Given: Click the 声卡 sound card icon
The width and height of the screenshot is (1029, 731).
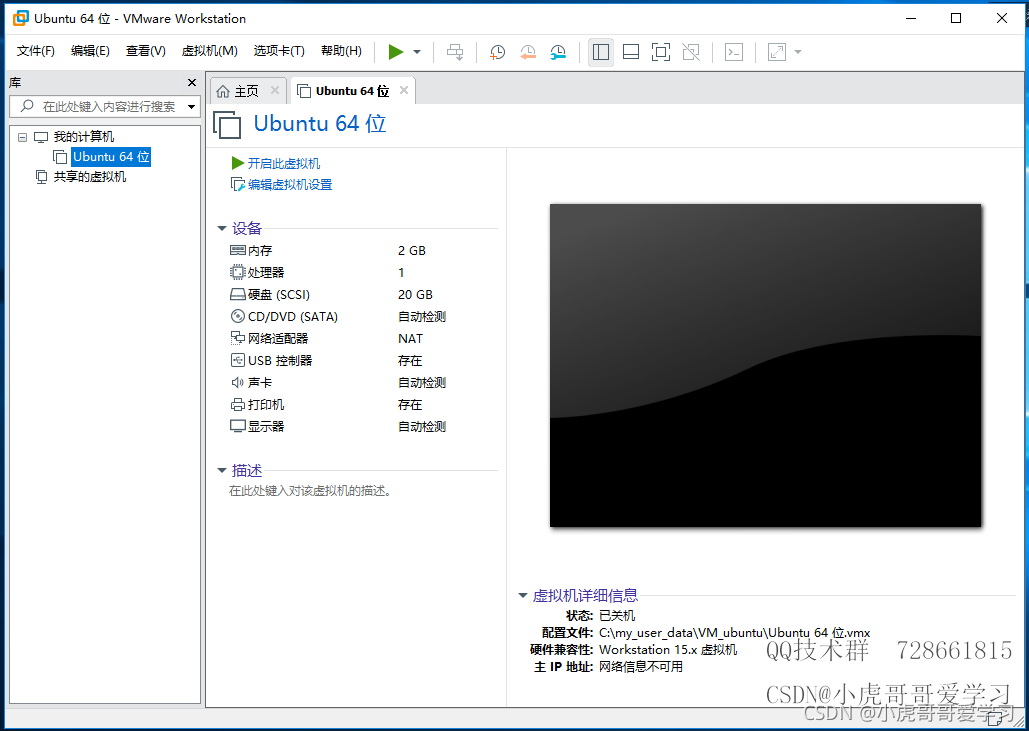Looking at the screenshot, I should point(238,383).
